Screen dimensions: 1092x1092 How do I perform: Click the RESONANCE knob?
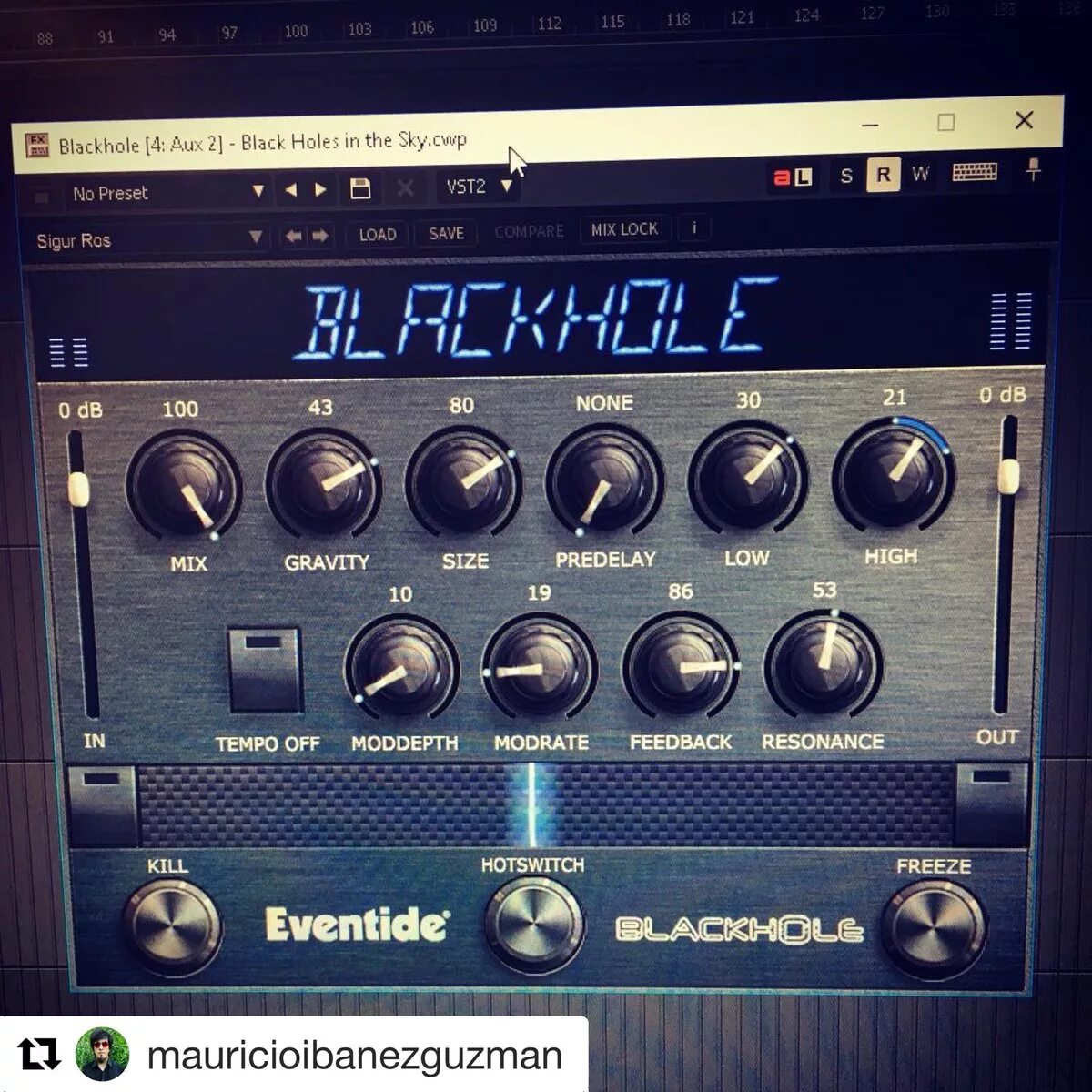point(824,665)
